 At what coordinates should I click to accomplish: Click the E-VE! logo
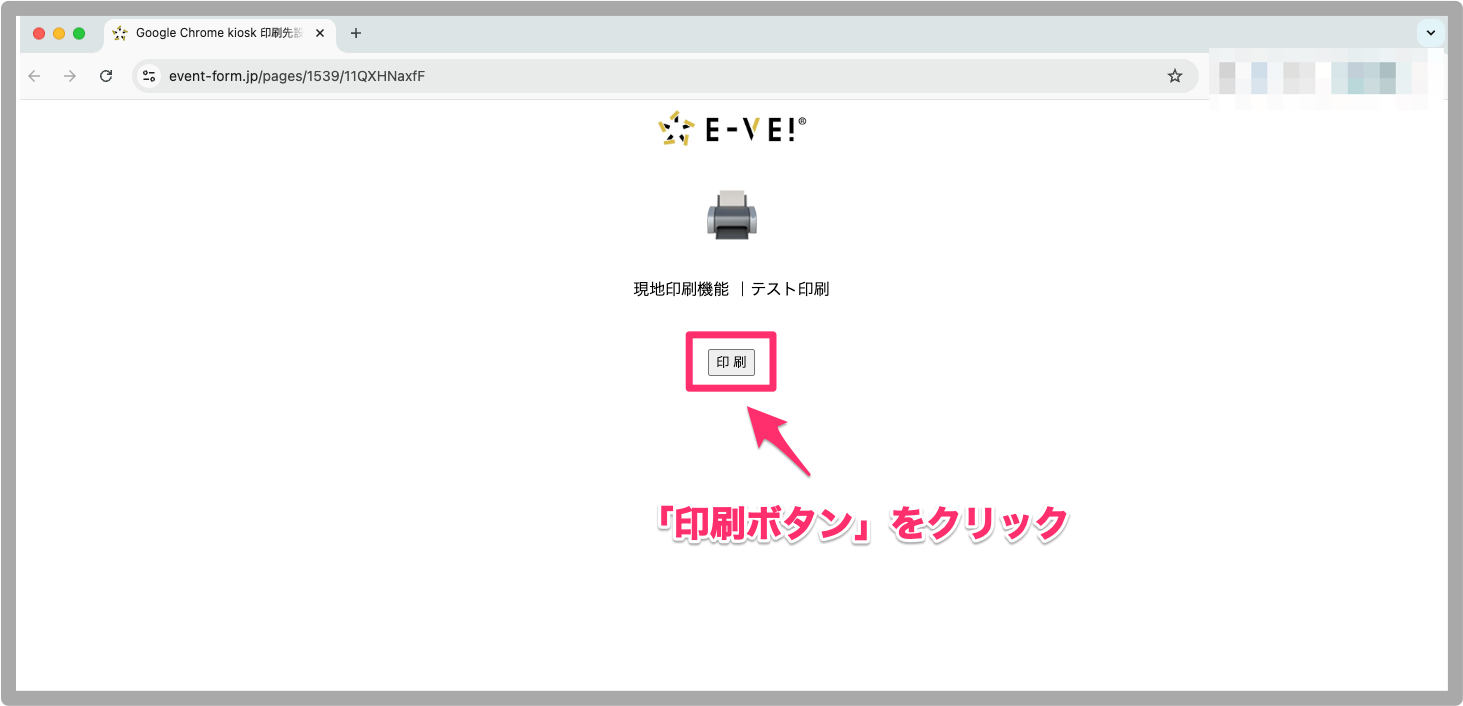(732, 128)
